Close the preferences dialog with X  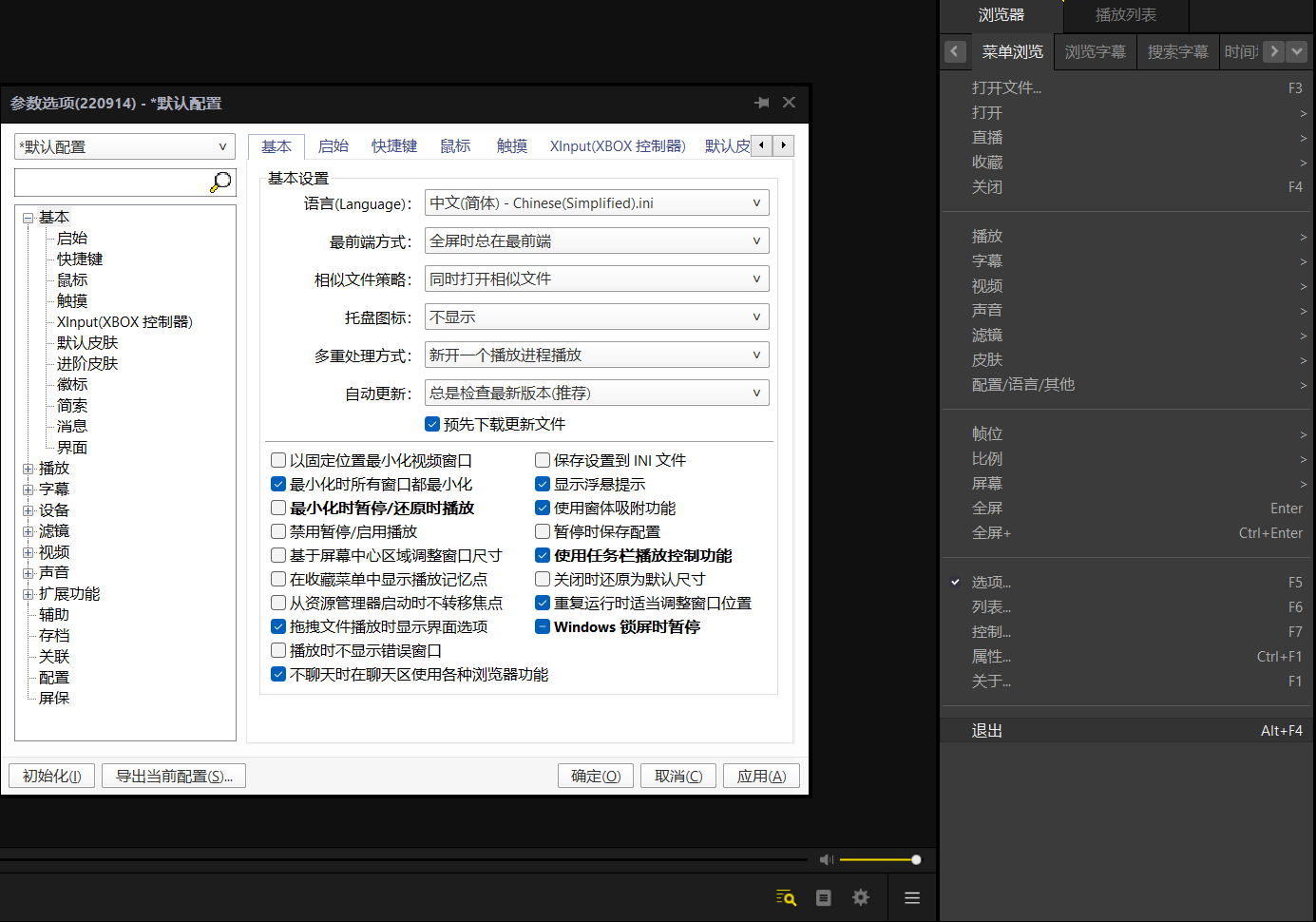789,103
